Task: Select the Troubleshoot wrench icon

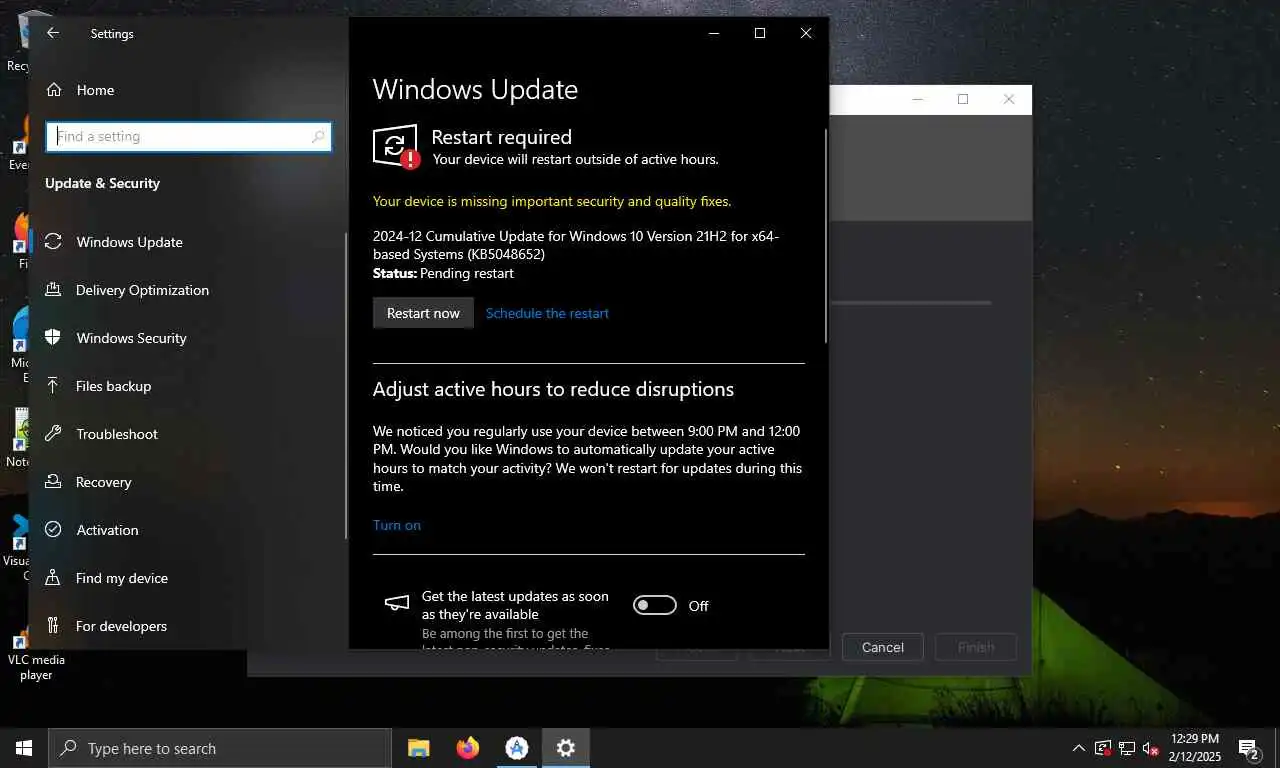Action: point(54,434)
